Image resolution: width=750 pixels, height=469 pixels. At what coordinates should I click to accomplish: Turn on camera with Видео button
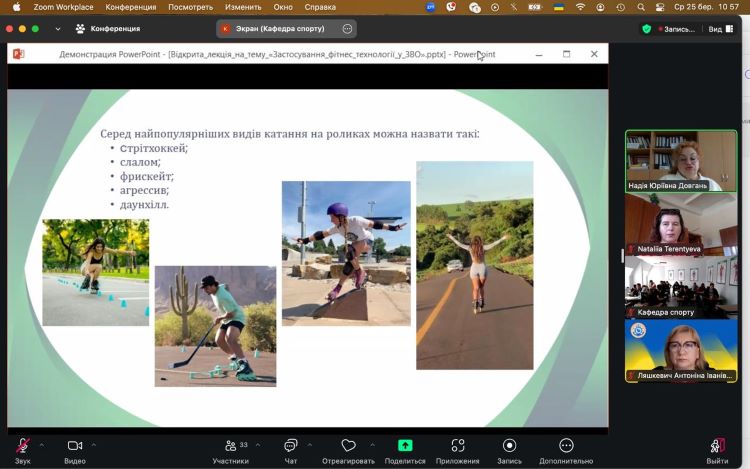pyautogui.click(x=75, y=446)
